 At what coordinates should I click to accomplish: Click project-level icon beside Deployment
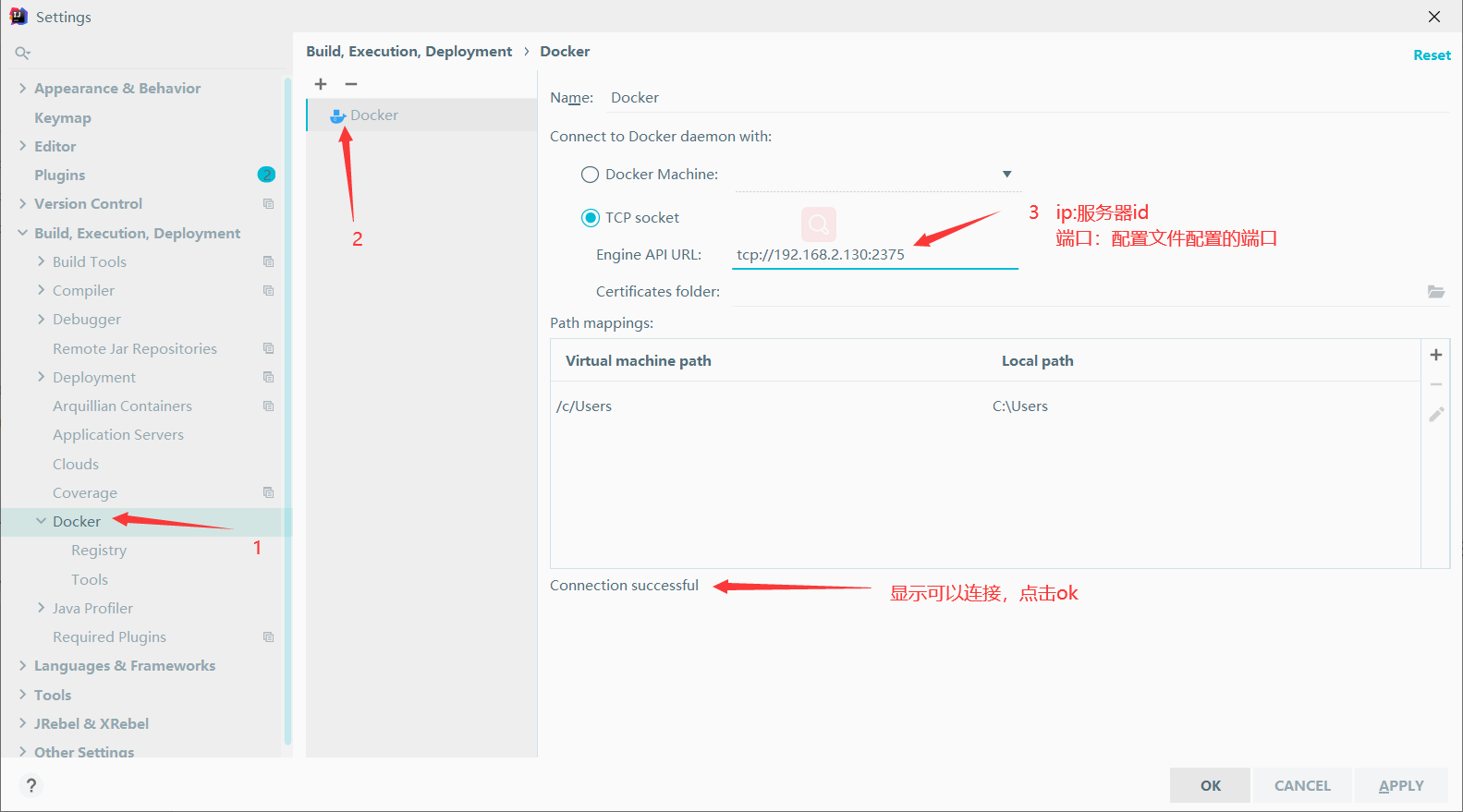tap(269, 377)
